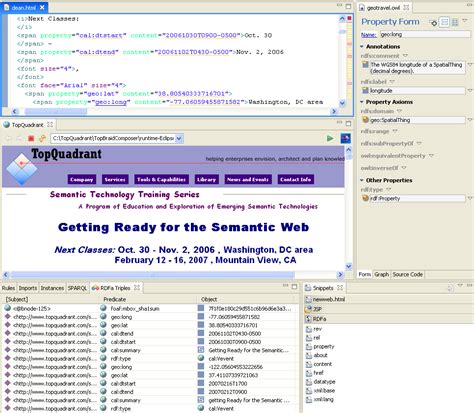Screen dimensions: 474x413
Task: Click the datatype snippet icon
Action: [309, 382]
